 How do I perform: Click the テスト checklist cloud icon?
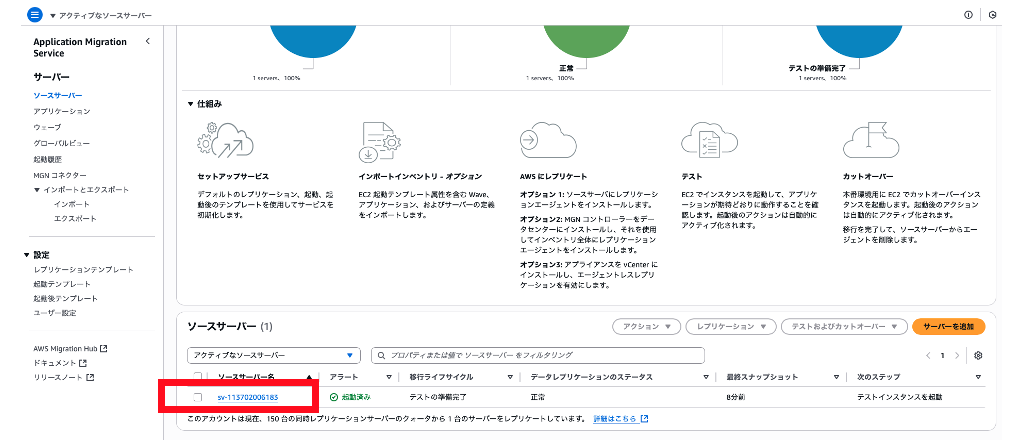click(x=709, y=140)
